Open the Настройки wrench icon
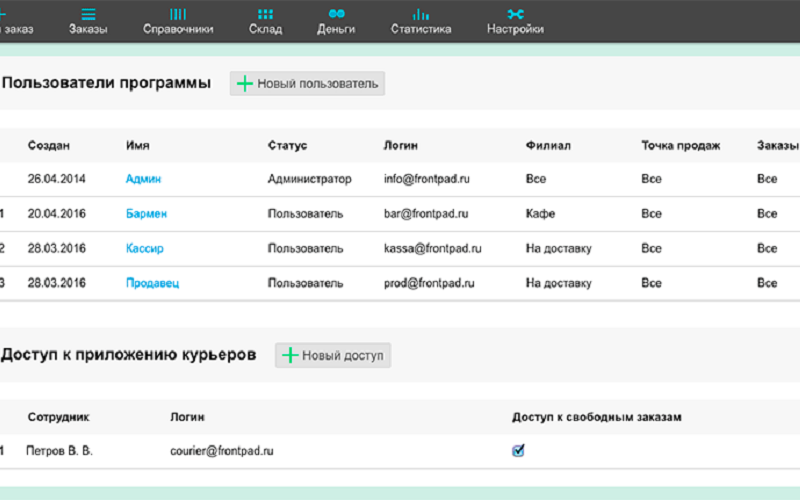800x500 pixels. (515, 14)
